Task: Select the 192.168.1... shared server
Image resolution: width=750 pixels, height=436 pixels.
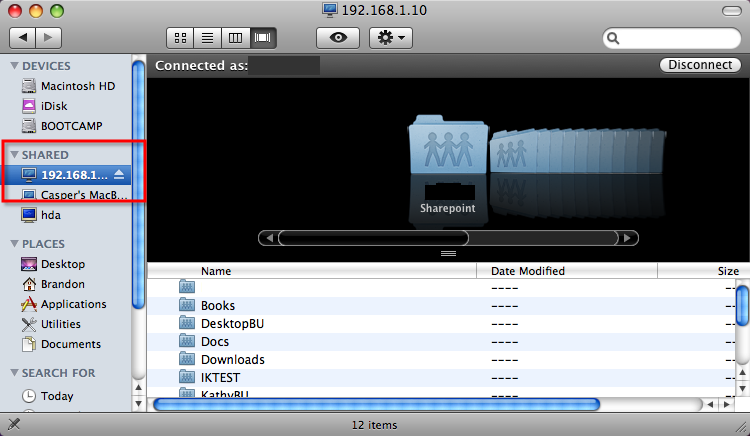Action: (x=66, y=175)
